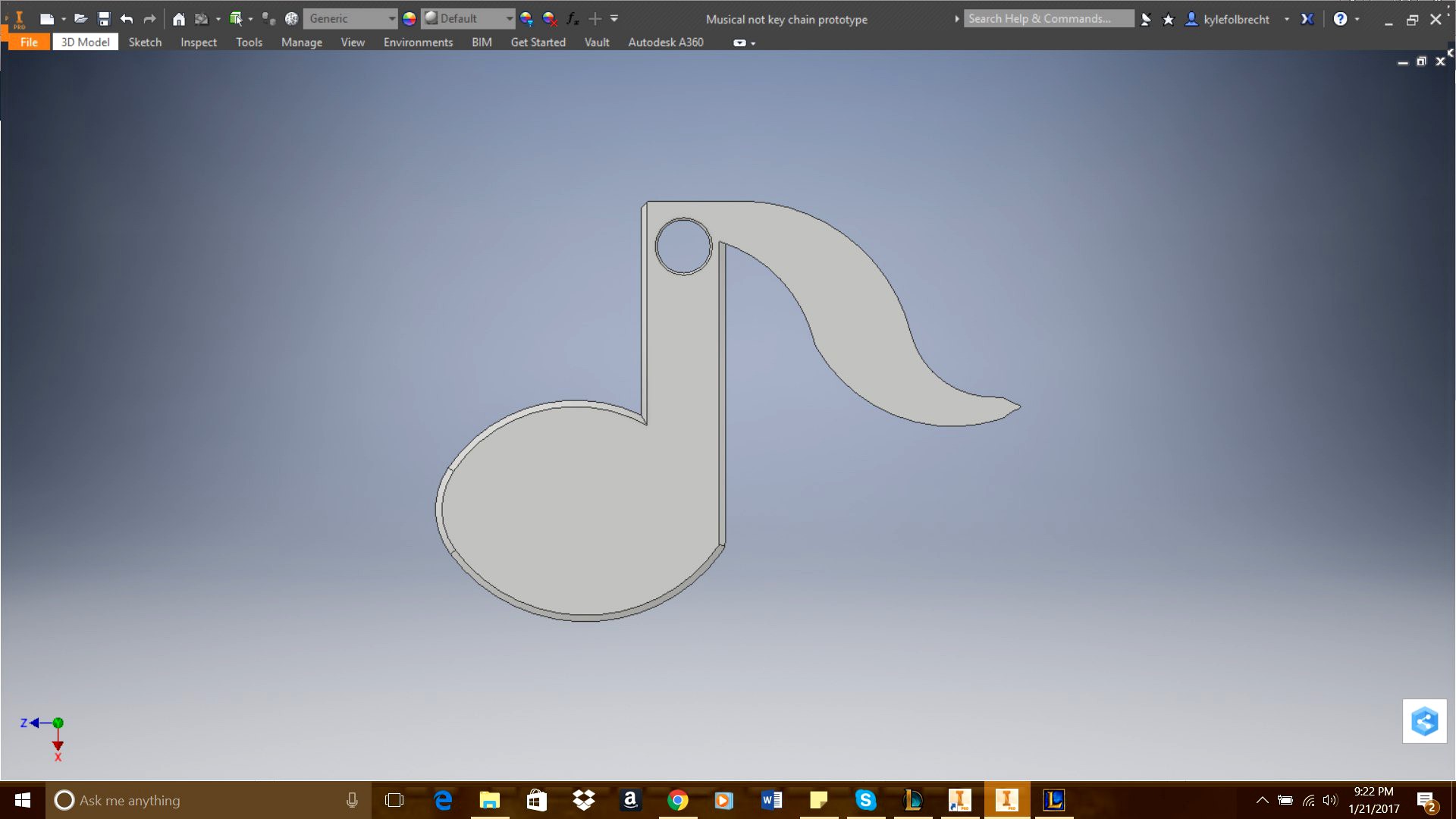This screenshot has height=819, width=1456.
Task: Open a new document in Inventor
Action: tap(49, 18)
